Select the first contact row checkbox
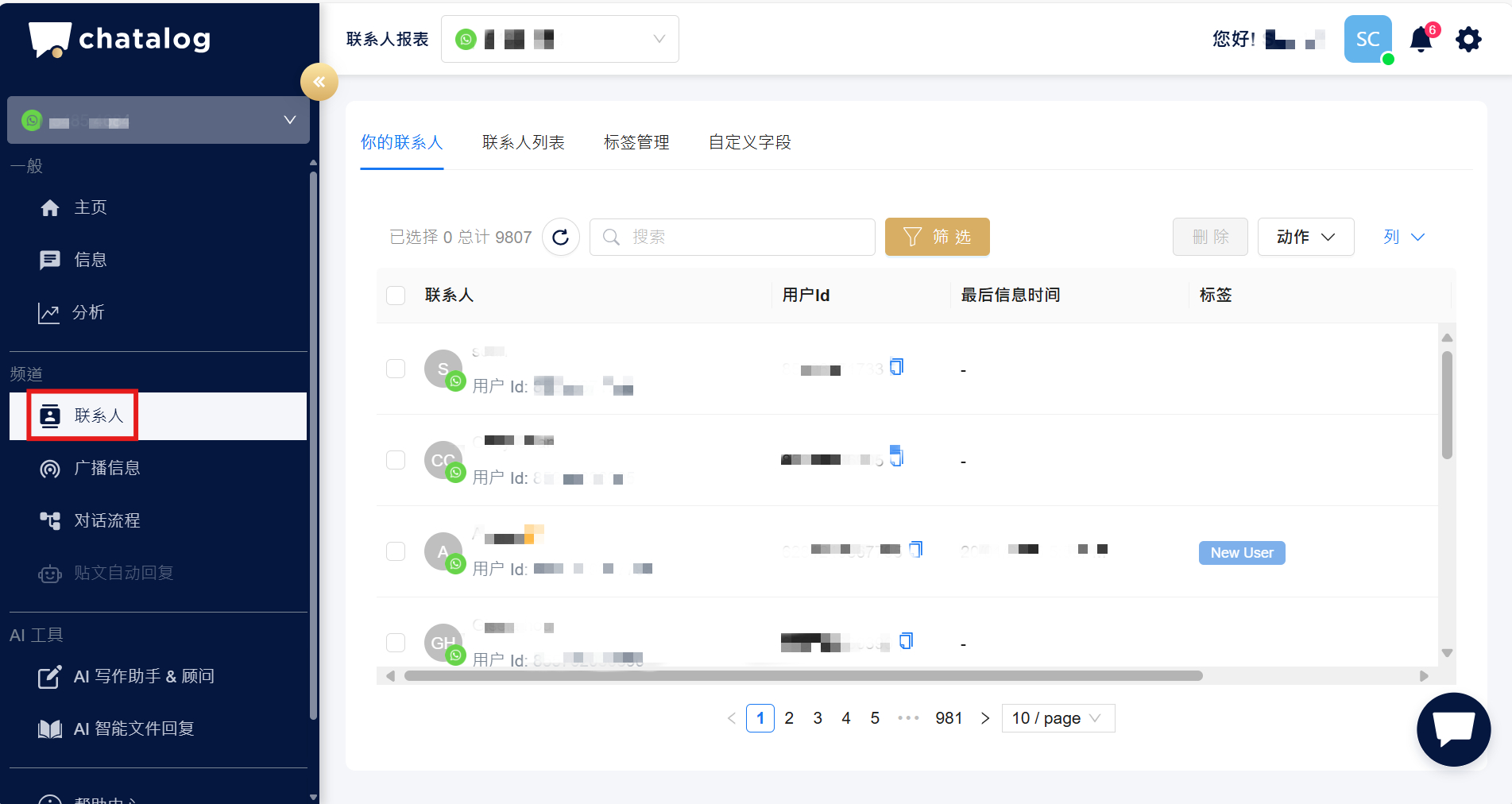Viewport: 1512px width, 804px height. [x=396, y=369]
